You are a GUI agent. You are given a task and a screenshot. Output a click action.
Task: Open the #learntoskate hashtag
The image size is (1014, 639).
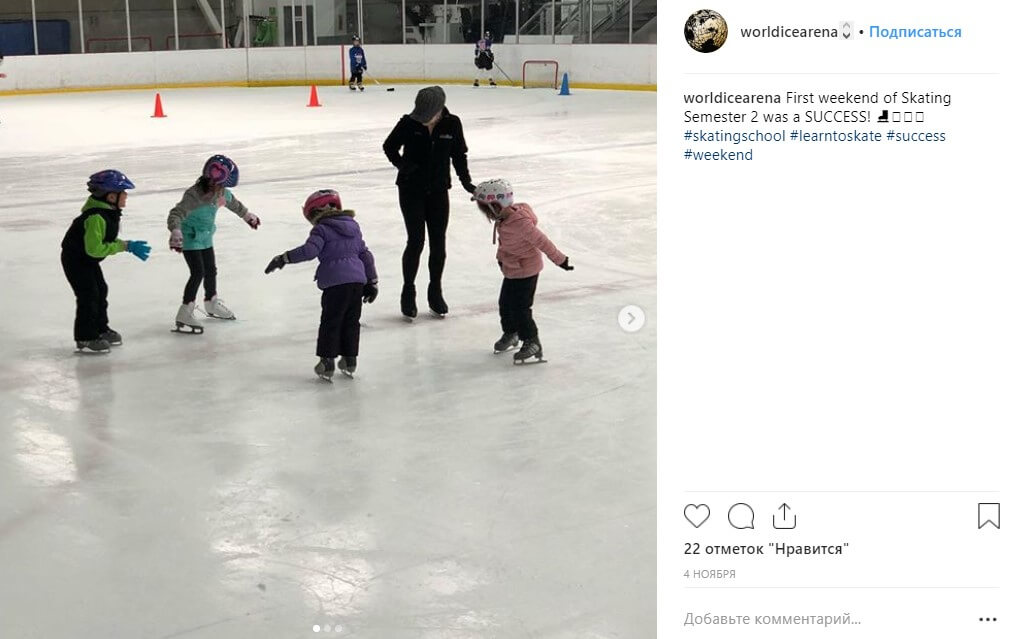click(836, 136)
